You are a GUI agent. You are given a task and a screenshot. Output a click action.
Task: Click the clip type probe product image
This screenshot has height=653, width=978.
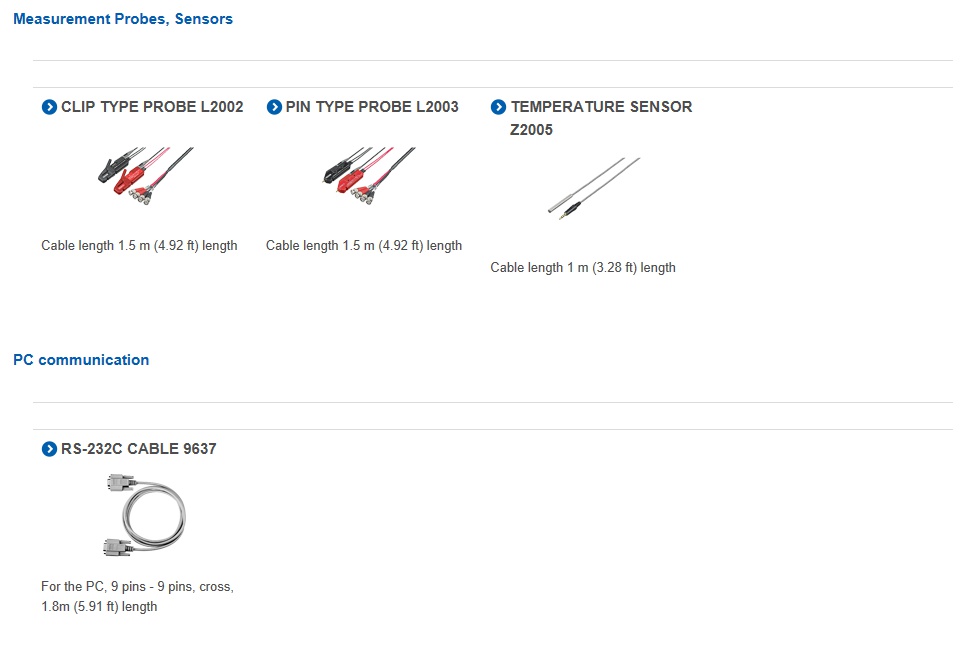[x=146, y=176]
